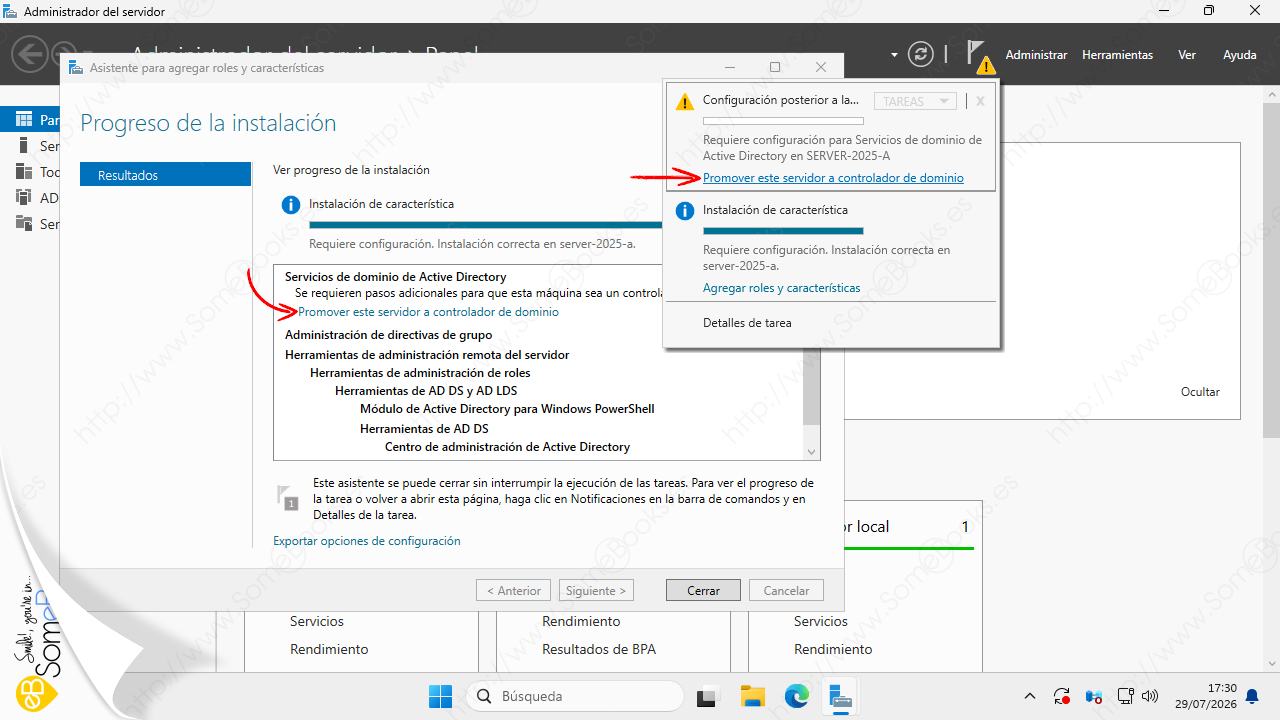
Task: Open the Herramientas menu
Action: pos(1117,55)
